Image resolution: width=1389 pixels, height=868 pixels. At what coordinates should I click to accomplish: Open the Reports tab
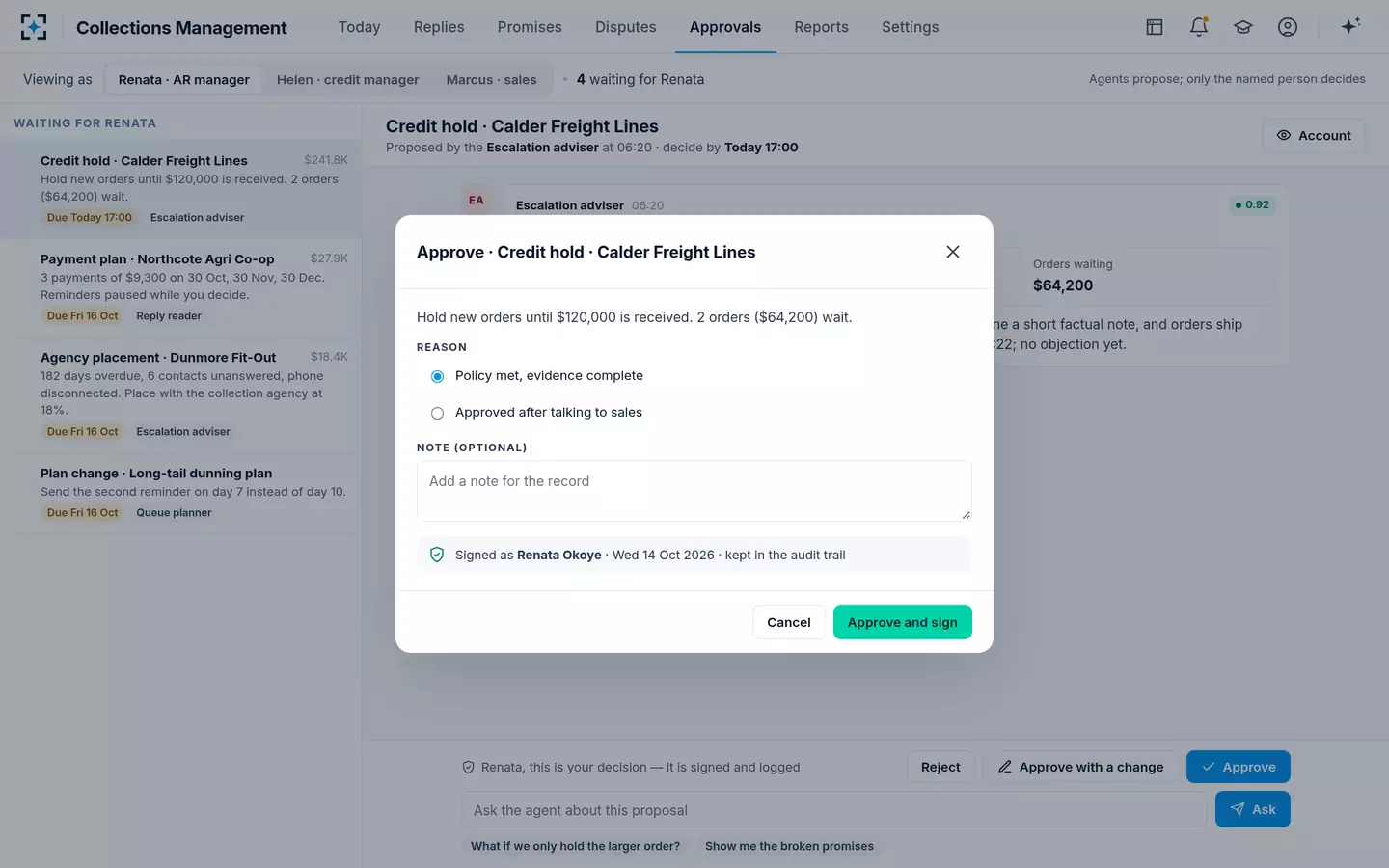(821, 27)
